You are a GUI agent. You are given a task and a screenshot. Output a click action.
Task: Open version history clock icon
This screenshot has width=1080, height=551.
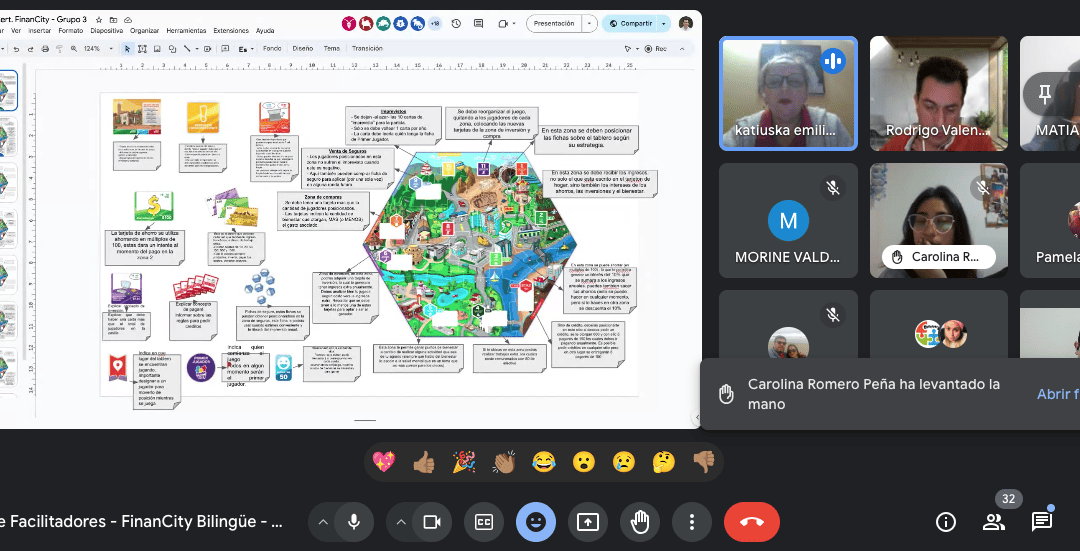point(456,23)
